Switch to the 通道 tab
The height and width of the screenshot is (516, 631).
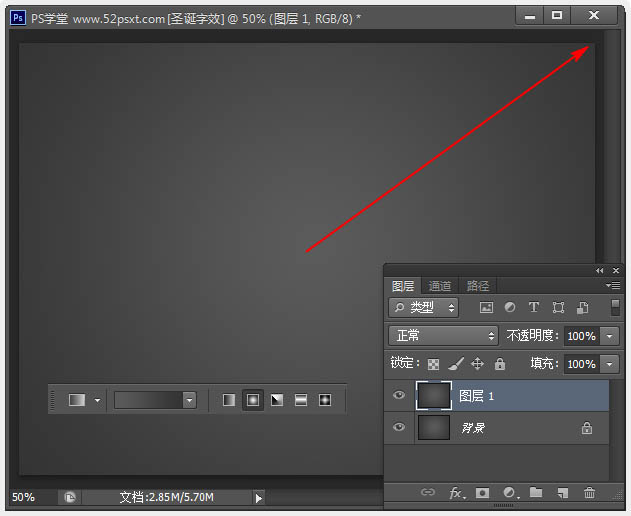(440, 286)
